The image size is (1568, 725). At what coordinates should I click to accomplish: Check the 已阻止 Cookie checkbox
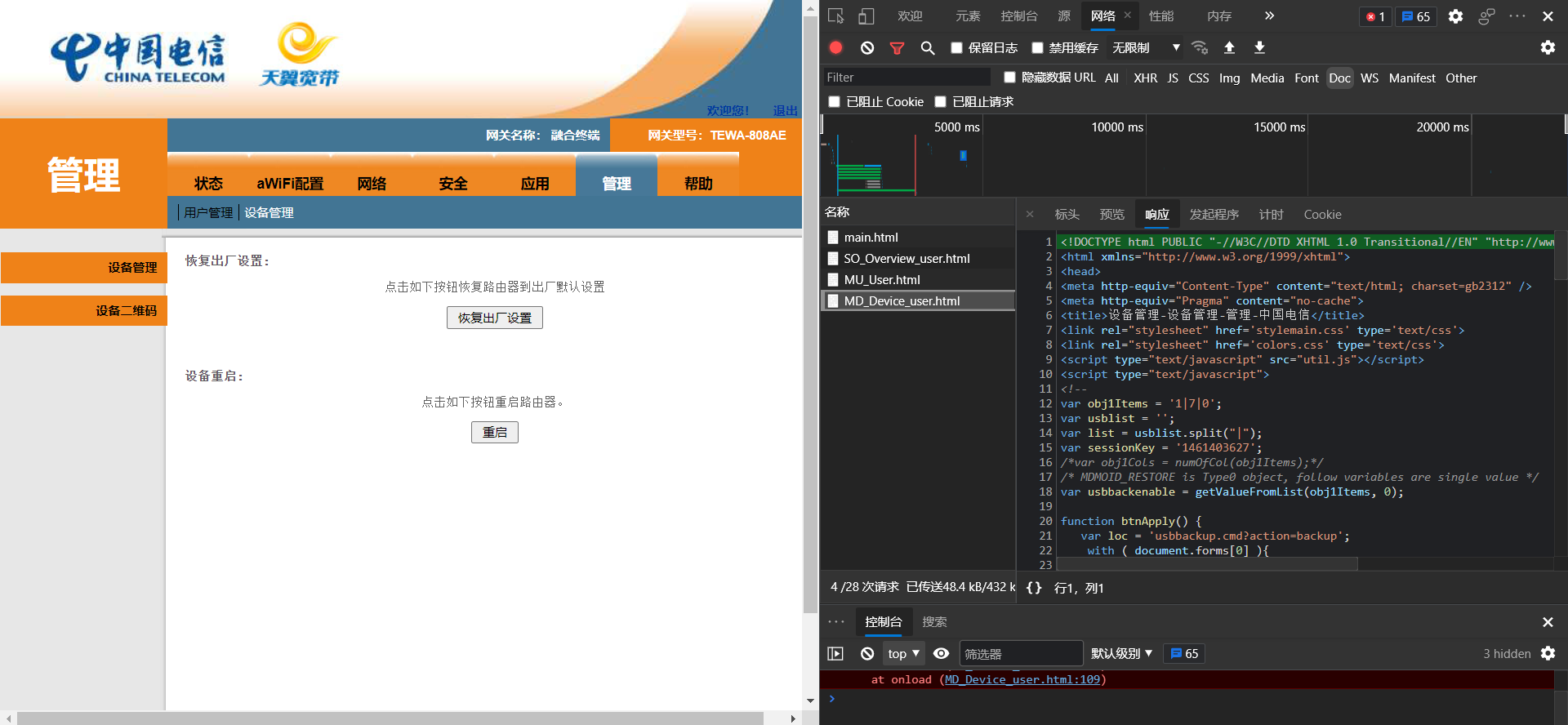[834, 102]
